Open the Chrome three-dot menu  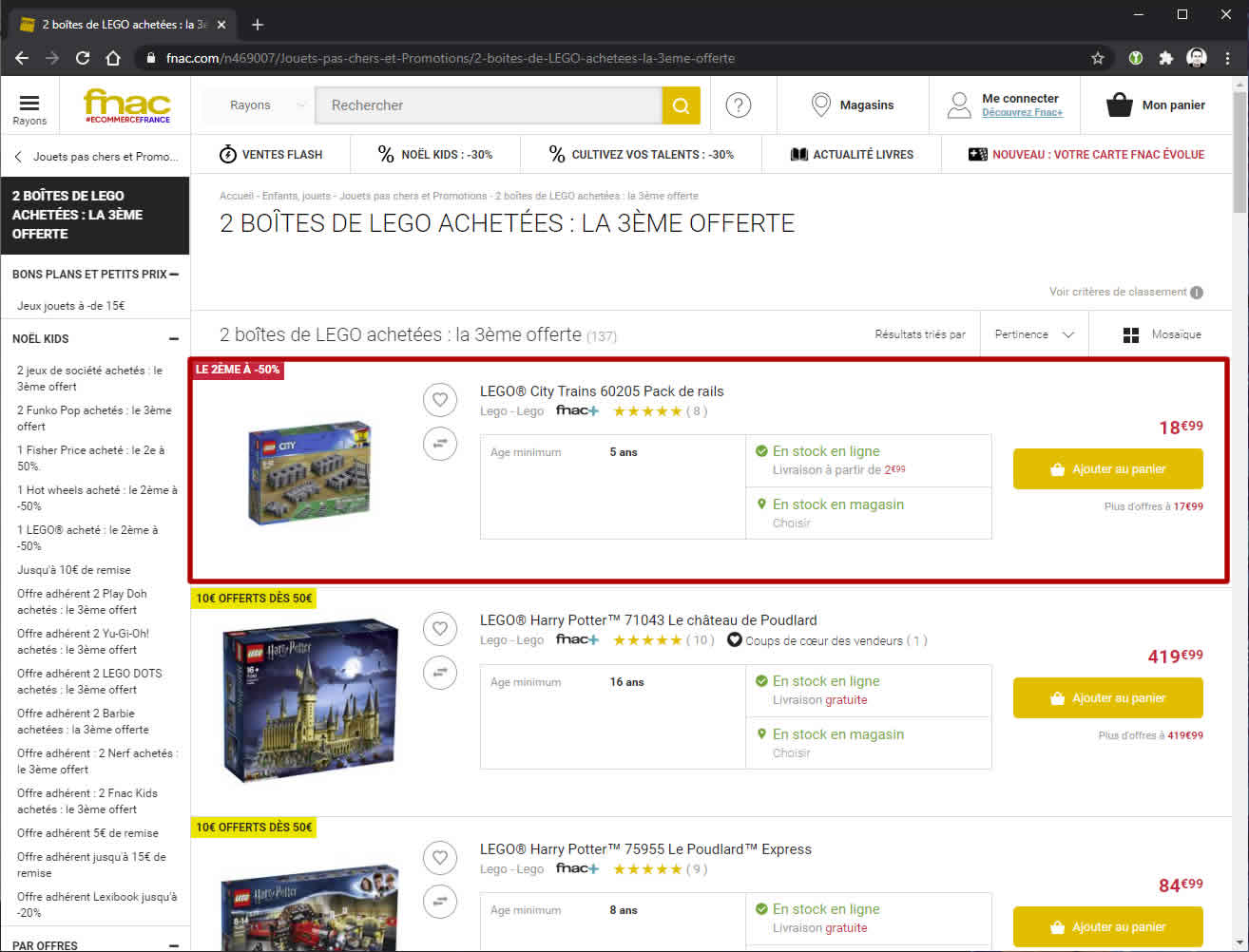click(1228, 58)
